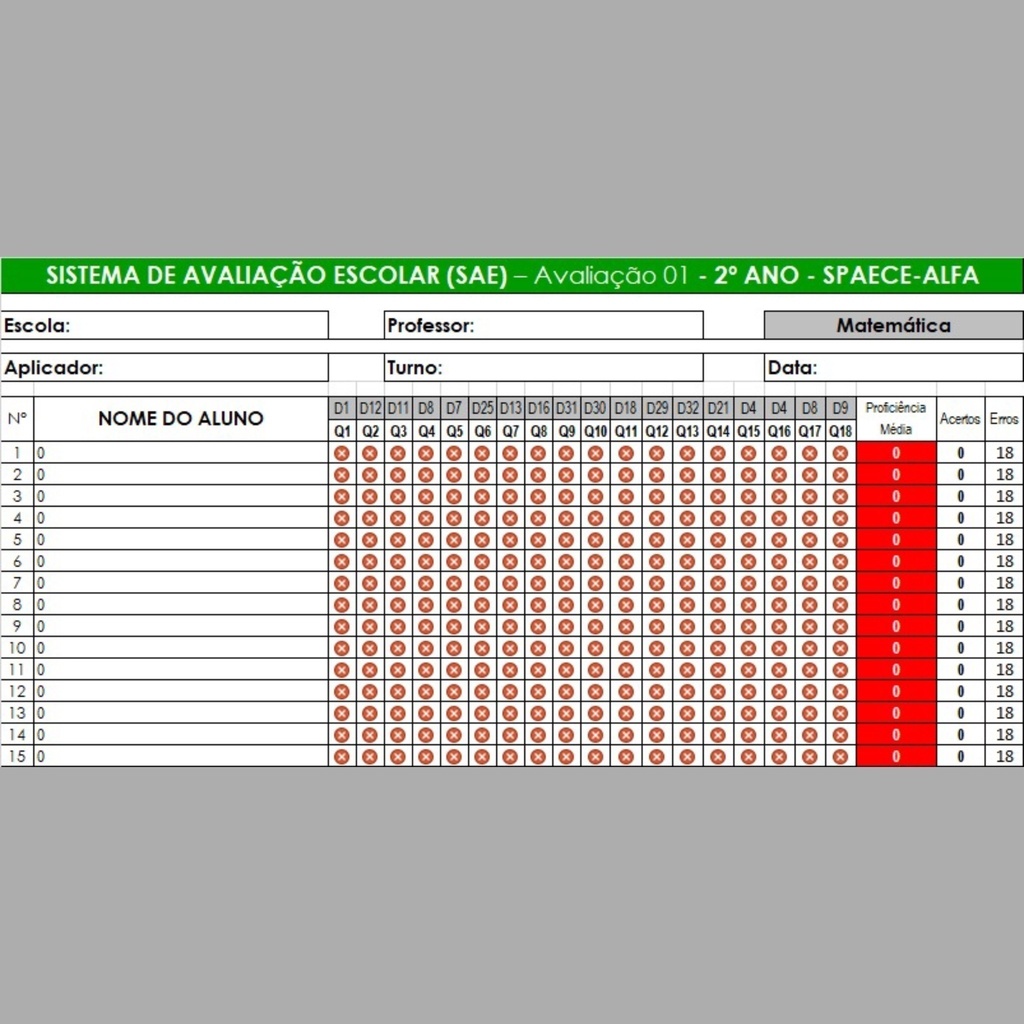The width and height of the screenshot is (1024, 1024).
Task: Click the X icon in row 7, Q7
Action: (510, 583)
